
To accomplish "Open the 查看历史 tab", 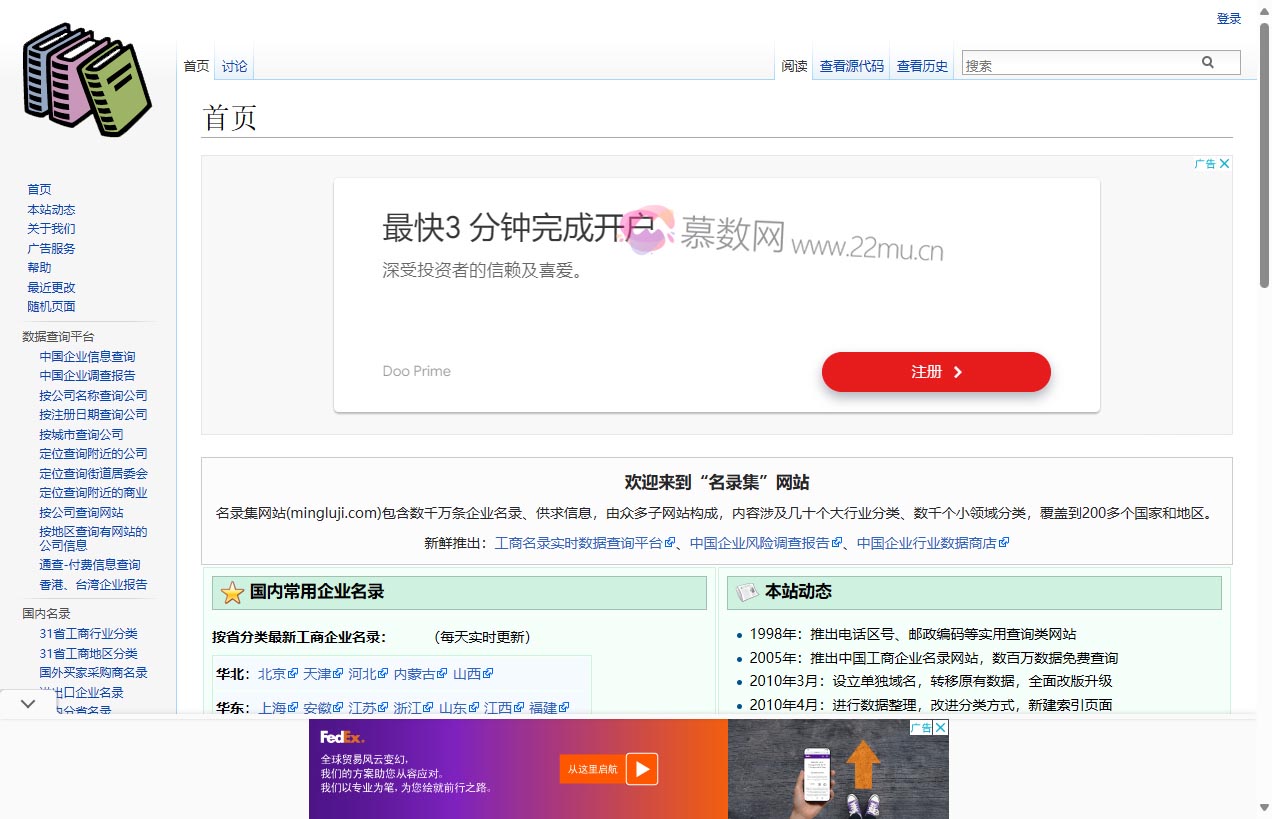I will click(x=920, y=66).
